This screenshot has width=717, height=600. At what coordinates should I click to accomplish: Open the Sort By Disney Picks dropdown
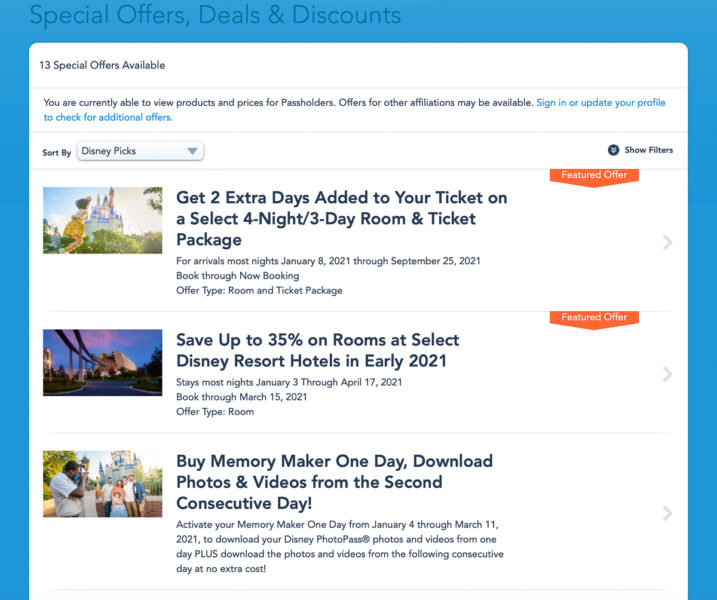pos(140,151)
